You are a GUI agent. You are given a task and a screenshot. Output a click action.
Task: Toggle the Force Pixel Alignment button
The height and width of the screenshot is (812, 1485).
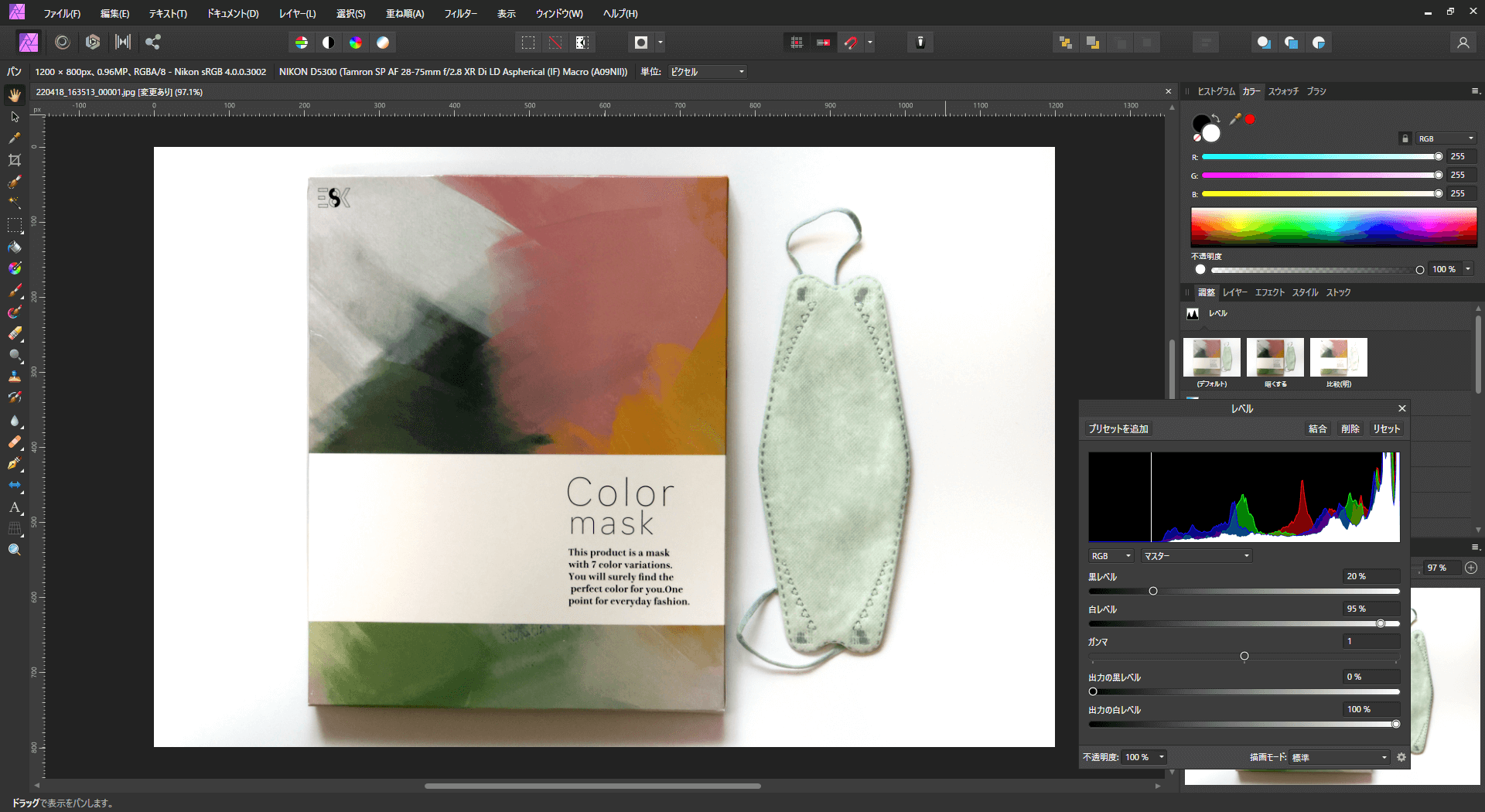coord(824,43)
